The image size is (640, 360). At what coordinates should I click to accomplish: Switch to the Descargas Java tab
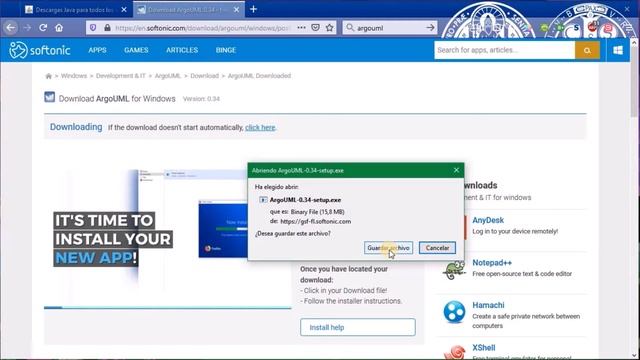tap(73, 9)
